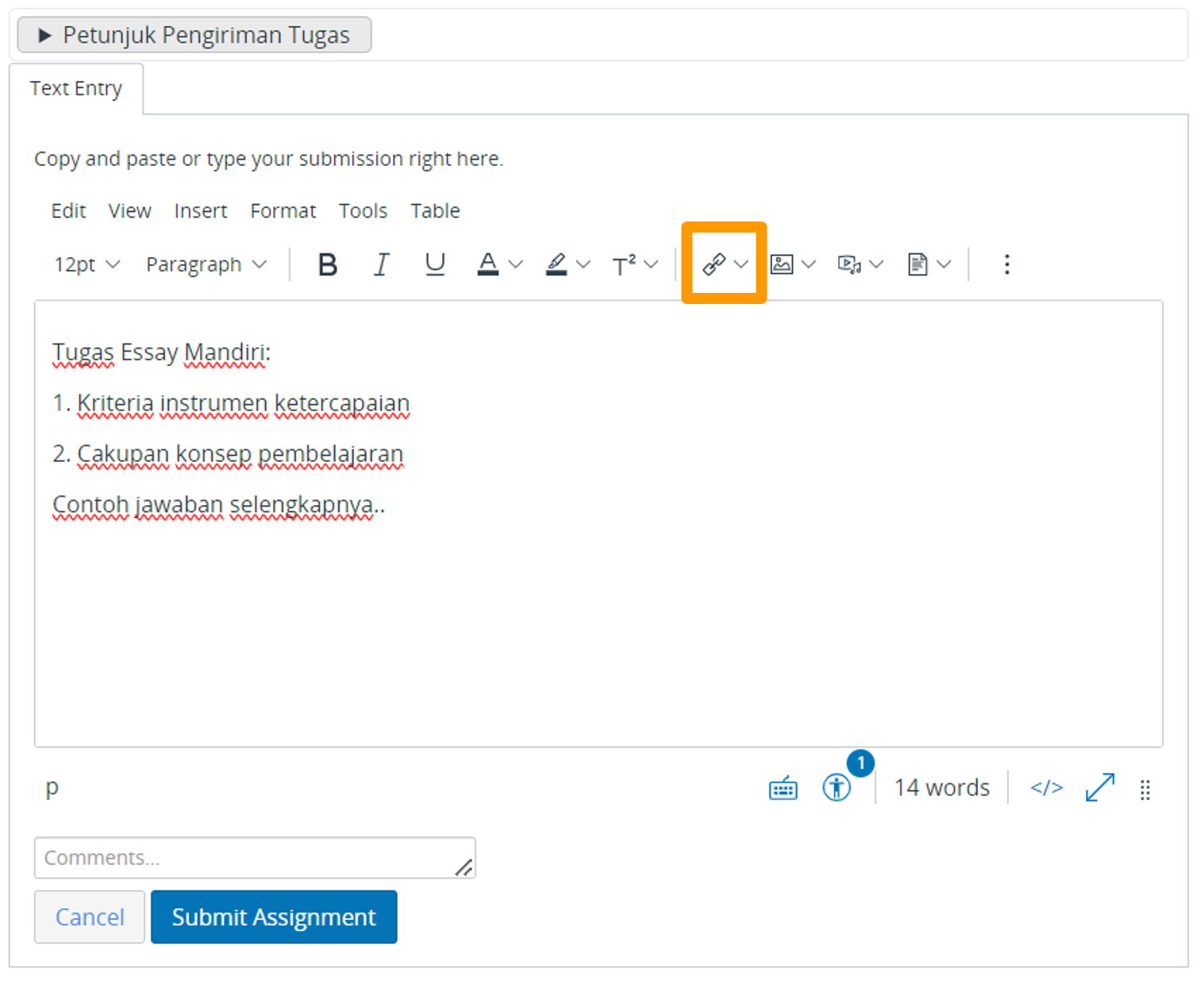Click the link insert icon
This screenshot has width=1204, height=989.
pos(714,264)
